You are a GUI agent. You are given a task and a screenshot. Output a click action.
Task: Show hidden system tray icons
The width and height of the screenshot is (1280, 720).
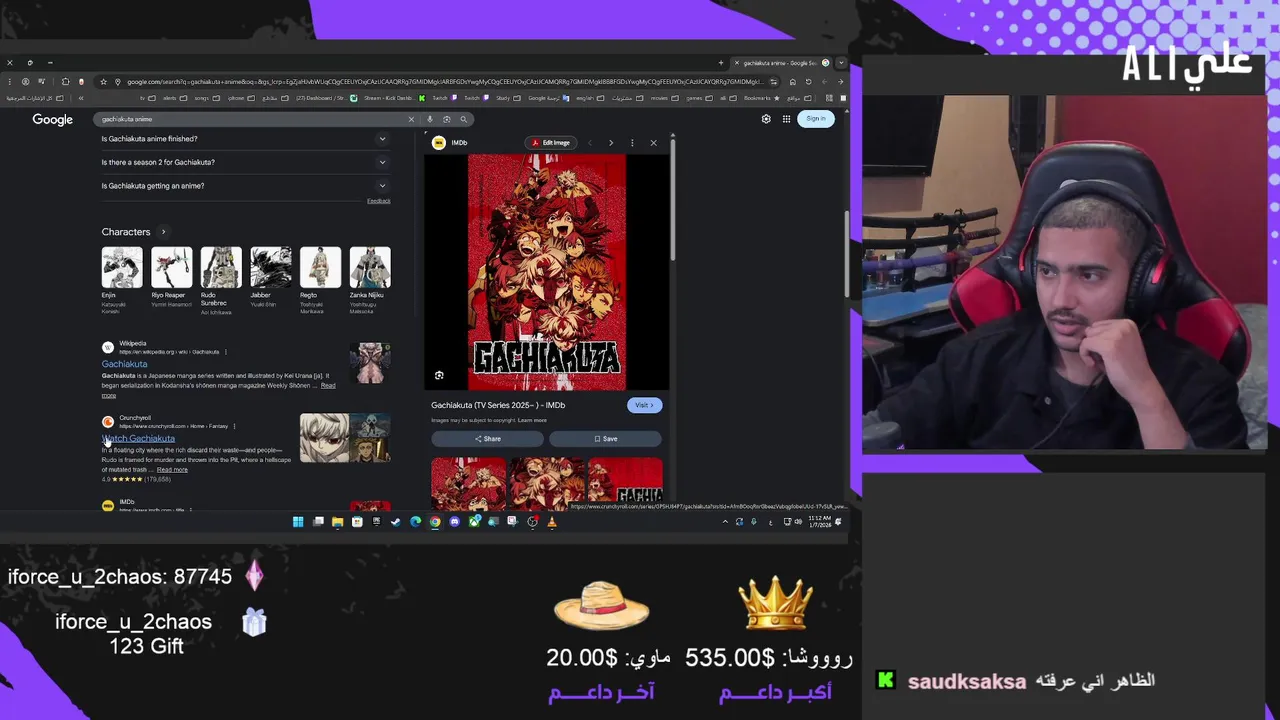[x=725, y=521]
